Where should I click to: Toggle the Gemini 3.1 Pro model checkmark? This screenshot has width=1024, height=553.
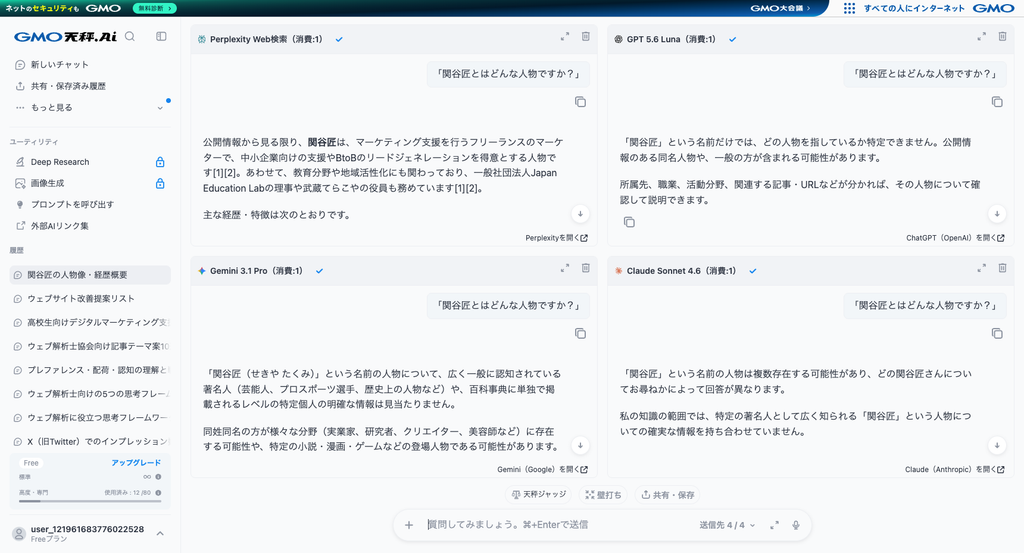point(319,271)
